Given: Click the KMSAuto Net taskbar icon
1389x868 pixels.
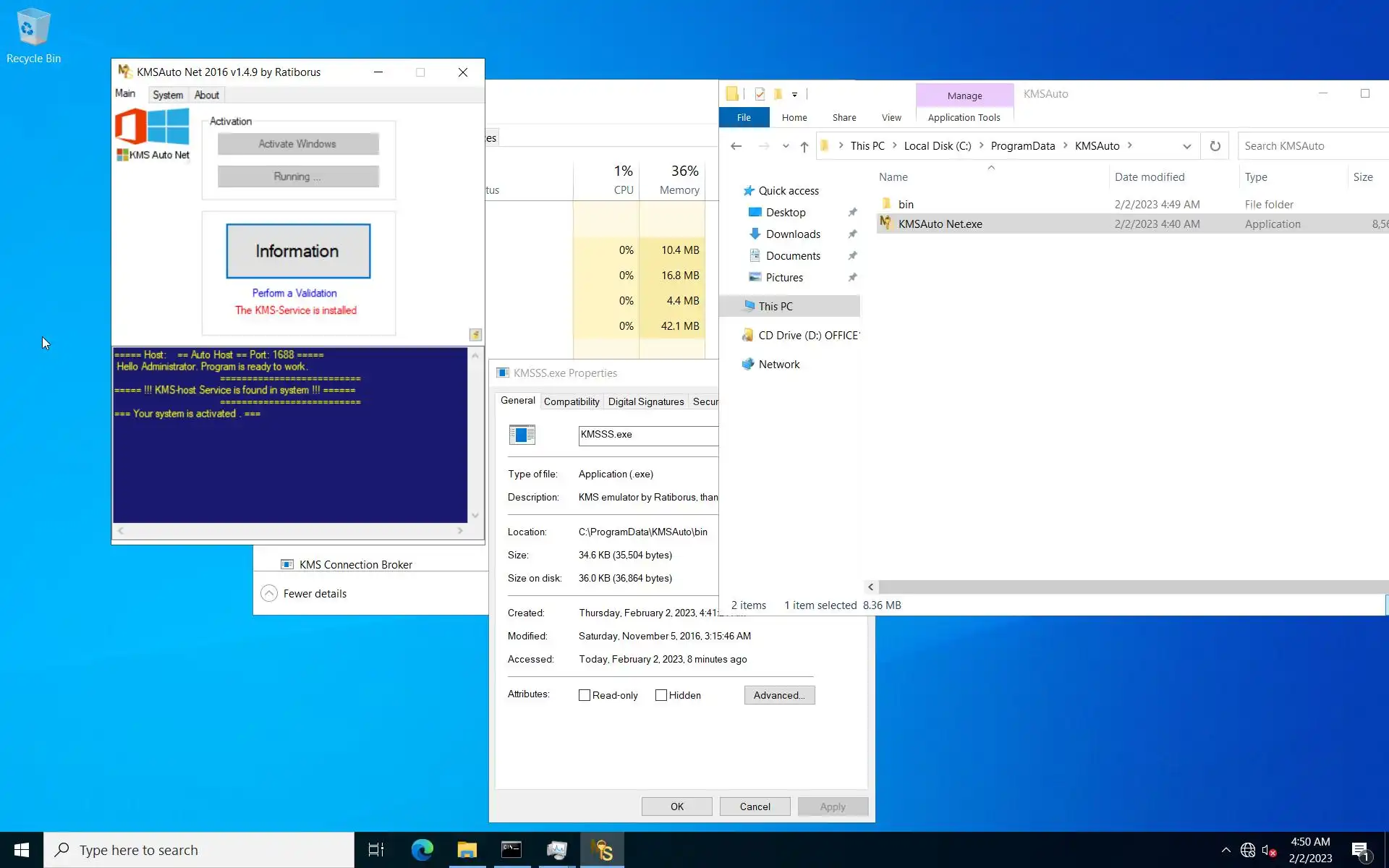Looking at the screenshot, I should coord(602,850).
